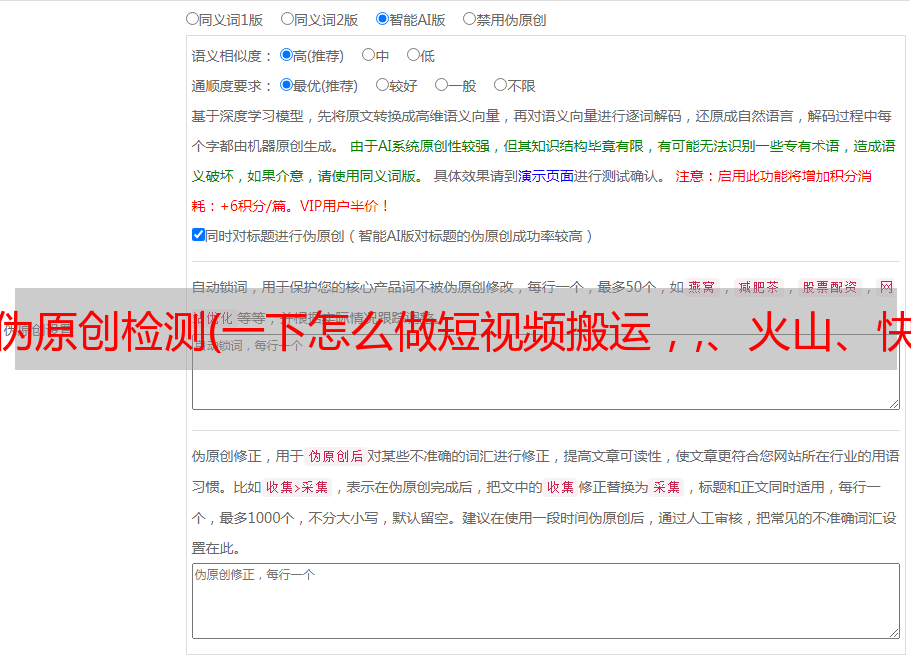Click the 减肥茶 example keyword tag
This screenshot has height=658, width=911.
758,287
